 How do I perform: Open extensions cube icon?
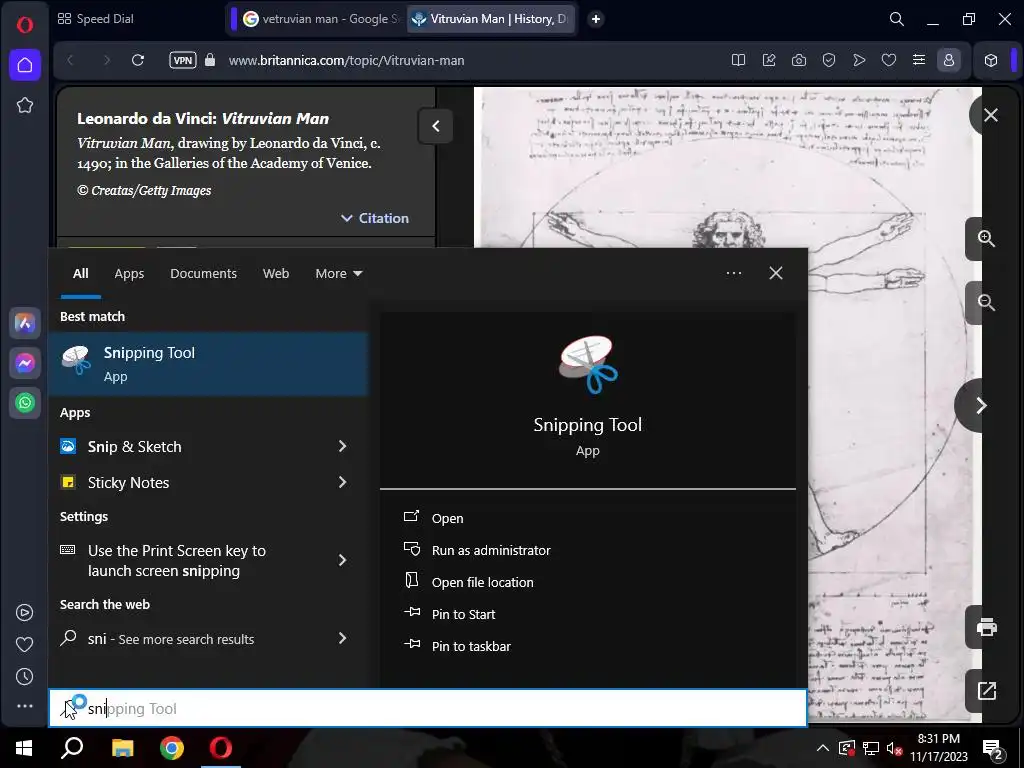(991, 60)
